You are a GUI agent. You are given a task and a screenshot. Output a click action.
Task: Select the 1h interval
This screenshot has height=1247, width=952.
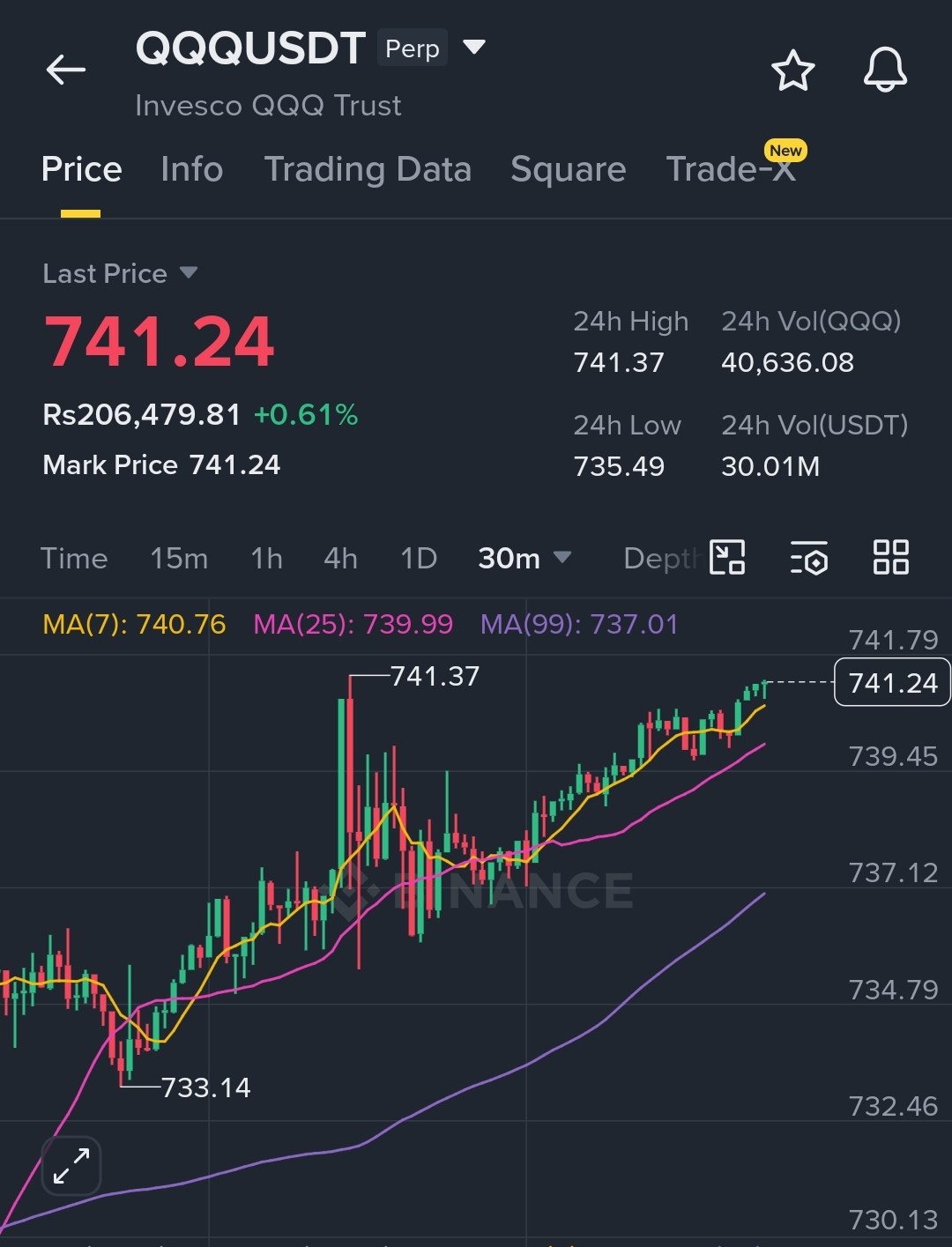[266, 559]
